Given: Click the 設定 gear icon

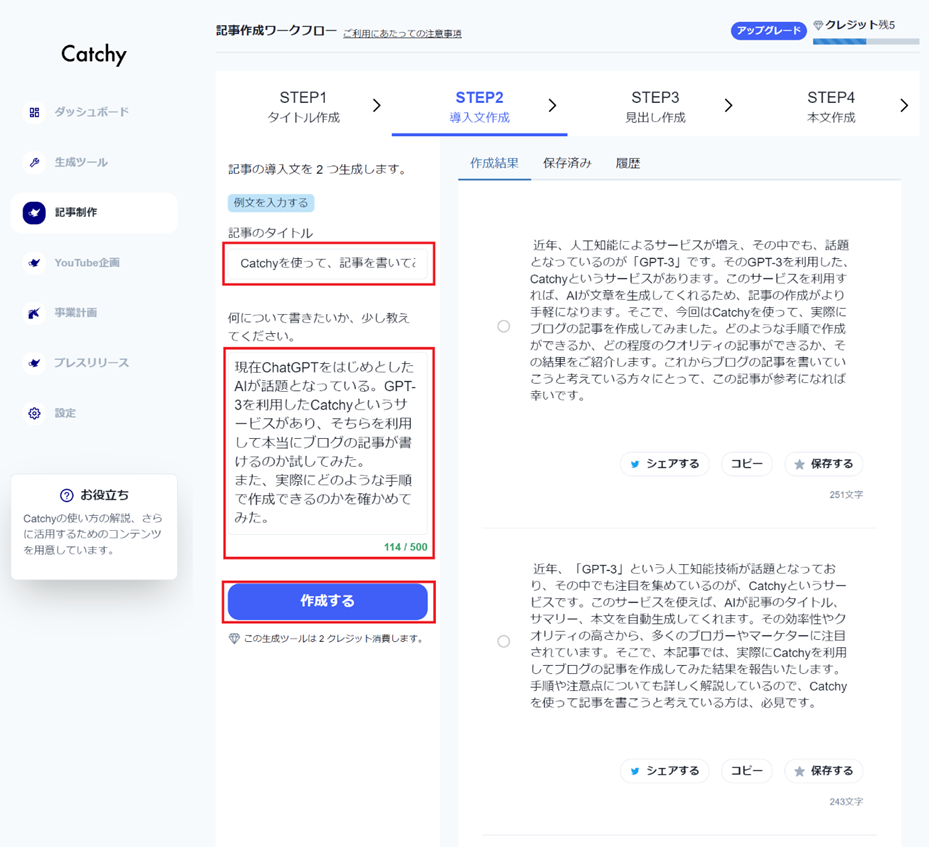Looking at the screenshot, I should click(34, 413).
